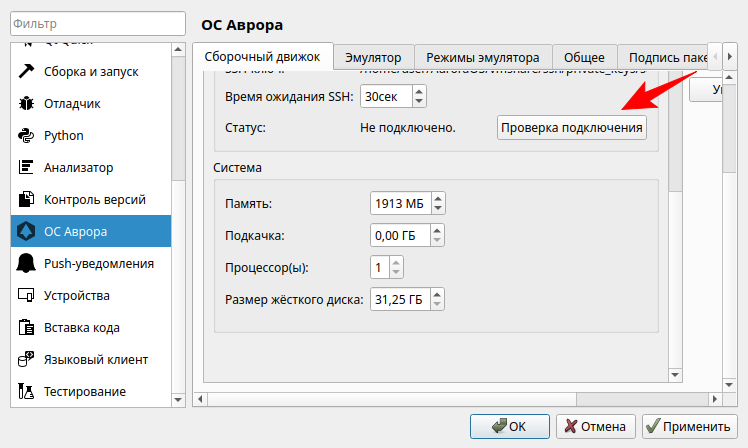This screenshot has width=748, height=448.
Task: Click the horizontal scrollbar right arrow
Action: tap(715, 399)
